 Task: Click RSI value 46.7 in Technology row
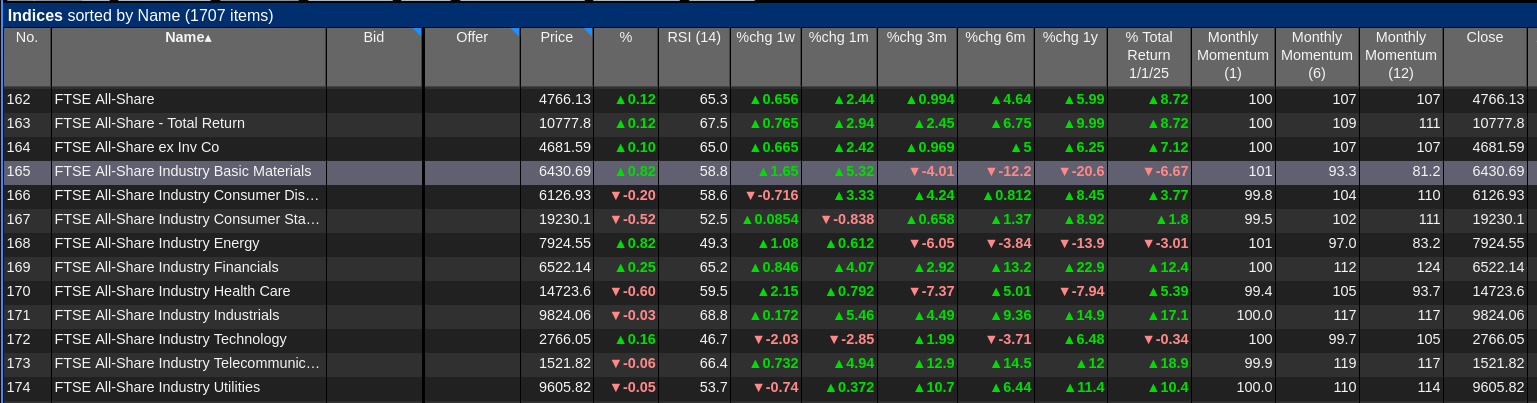pyautogui.click(x=713, y=339)
